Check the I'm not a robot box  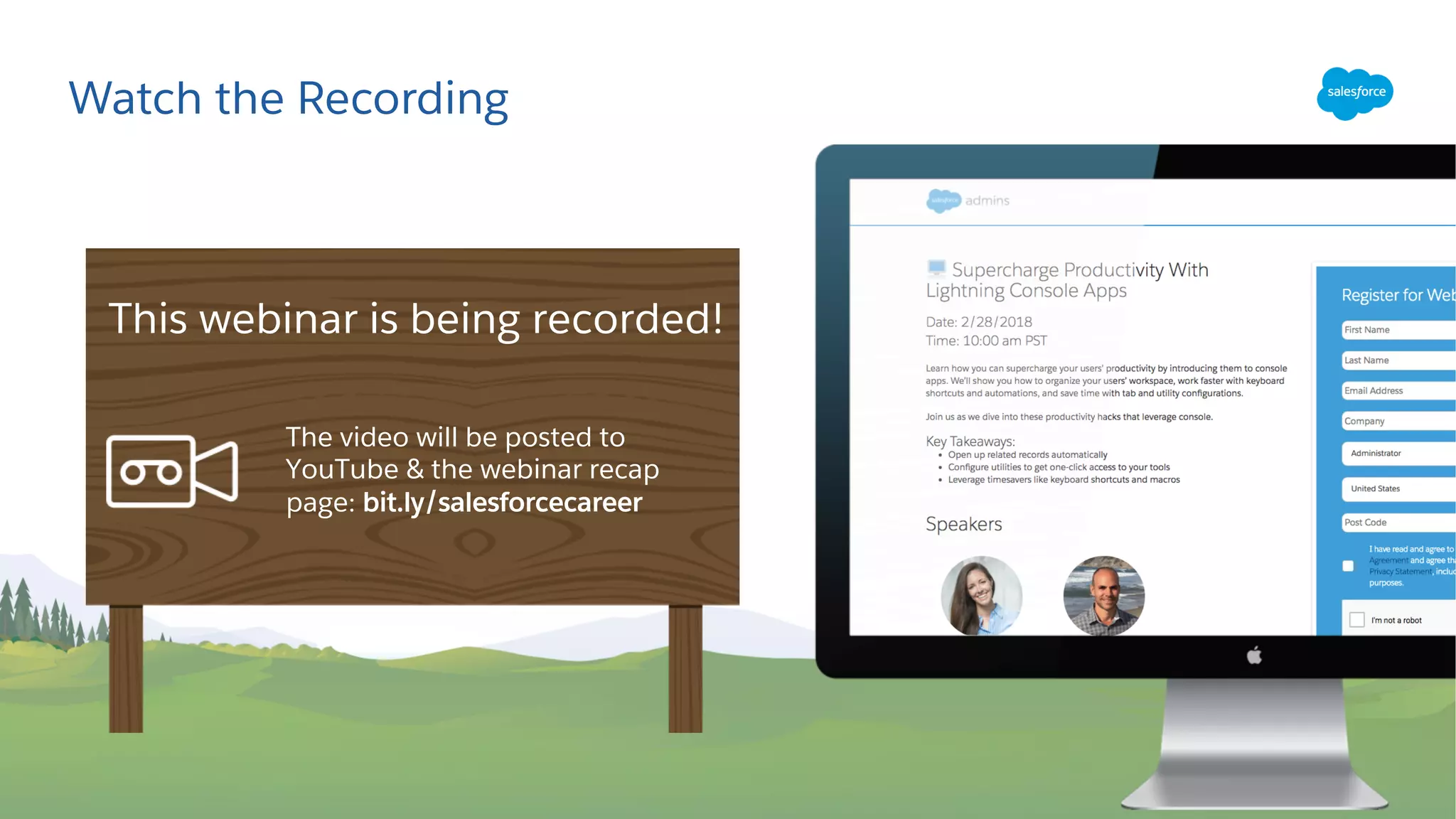pos(1356,620)
